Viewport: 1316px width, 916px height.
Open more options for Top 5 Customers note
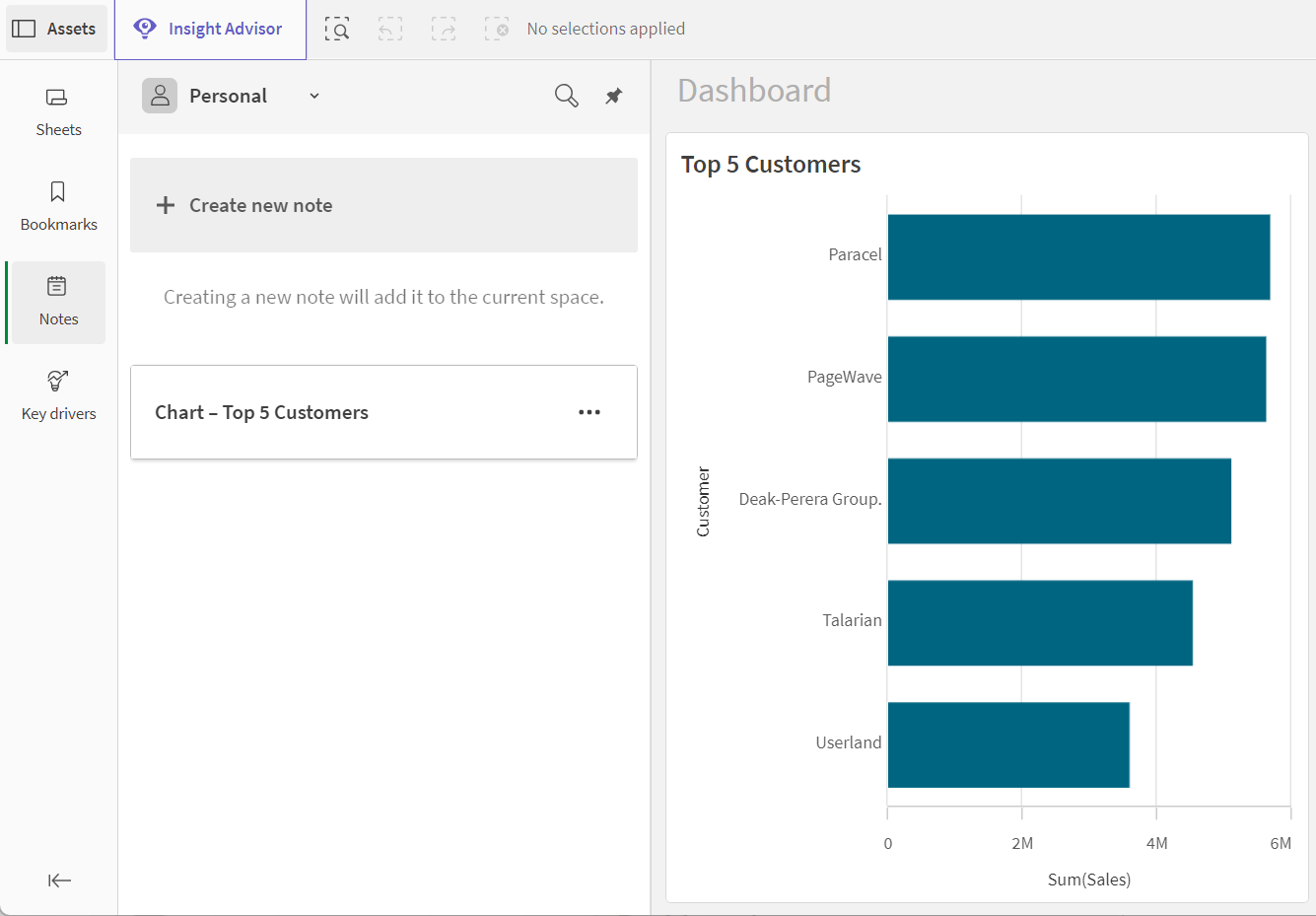pyautogui.click(x=589, y=412)
